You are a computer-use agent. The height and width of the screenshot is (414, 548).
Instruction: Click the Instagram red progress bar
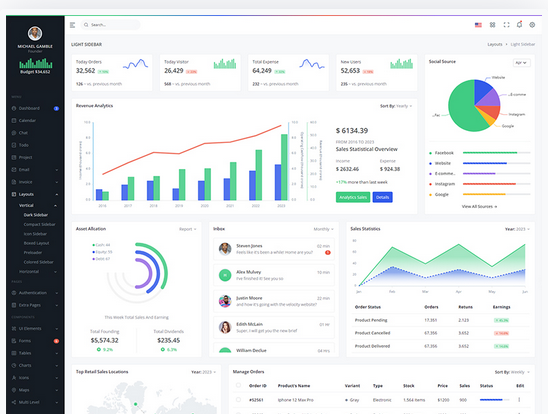[489, 184]
